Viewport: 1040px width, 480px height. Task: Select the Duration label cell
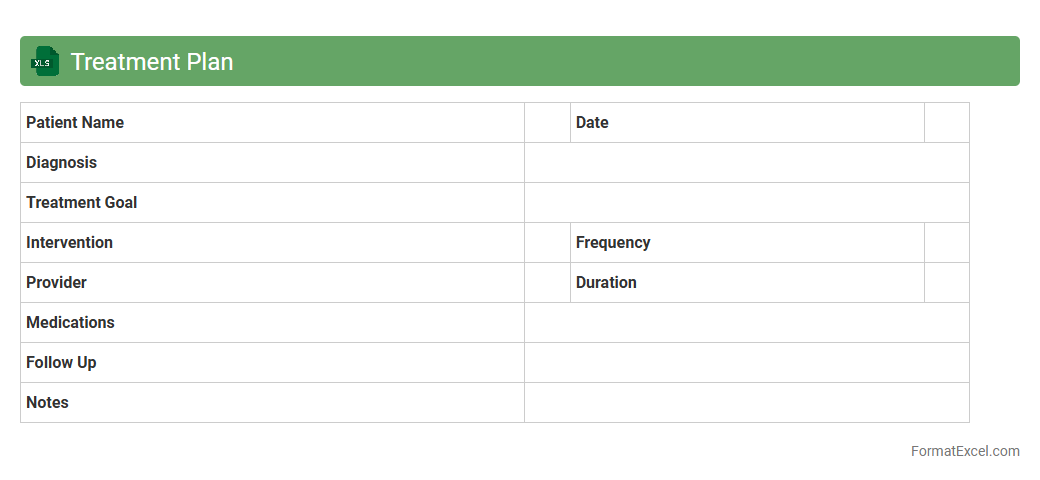point(747,283)
